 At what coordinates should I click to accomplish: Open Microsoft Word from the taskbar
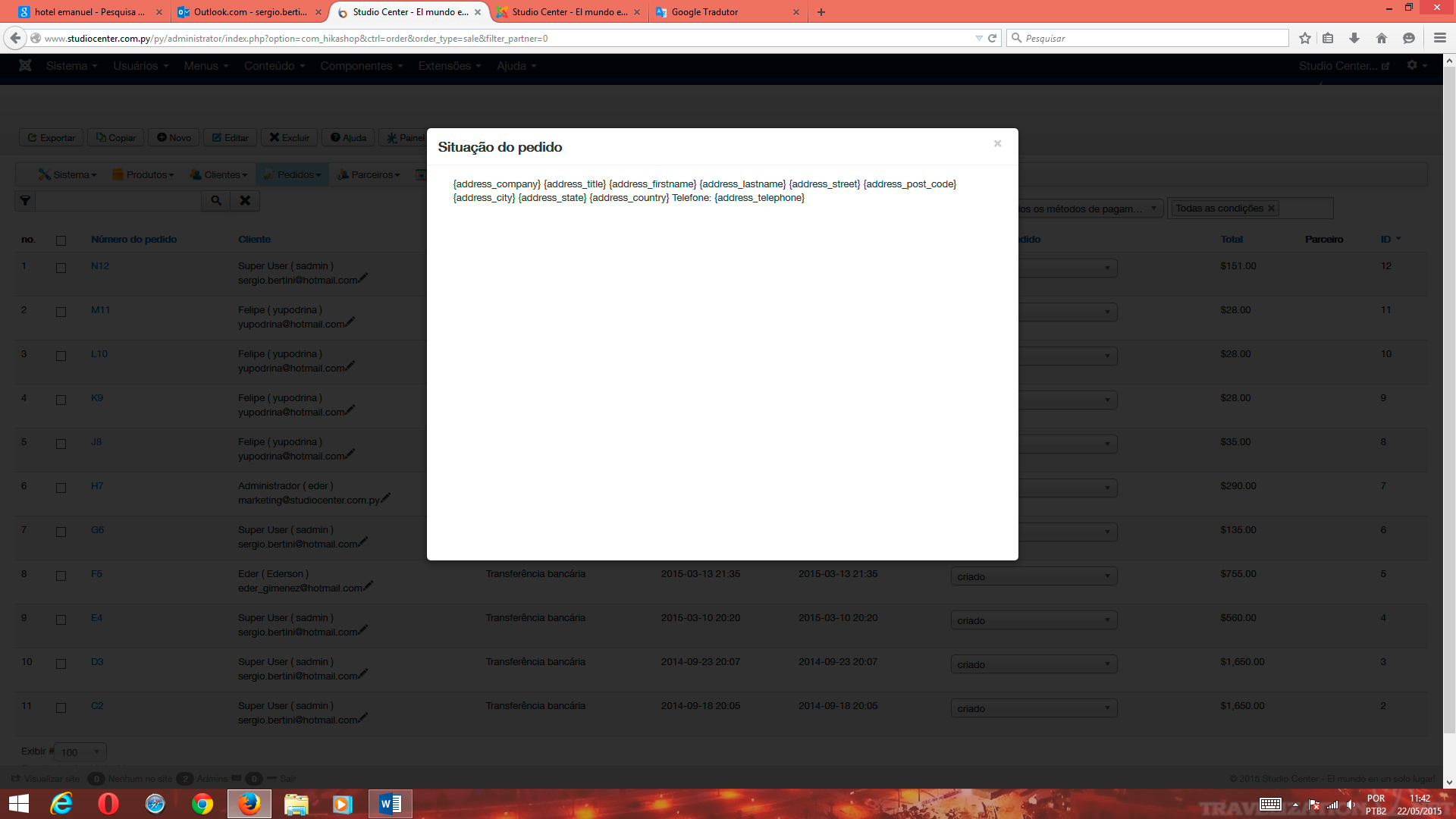click(x=391, y=804)
